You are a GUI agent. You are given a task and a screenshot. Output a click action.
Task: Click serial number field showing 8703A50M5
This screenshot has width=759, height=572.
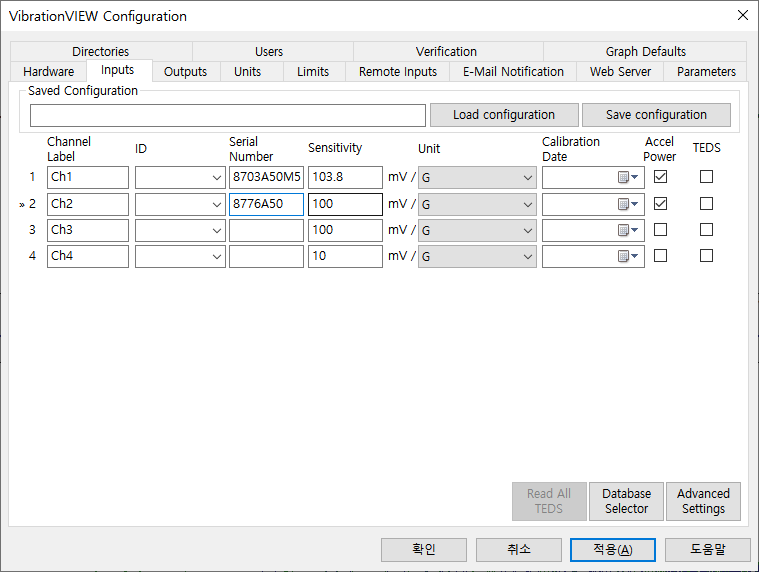pyautogui.click(x=266, y=177)
